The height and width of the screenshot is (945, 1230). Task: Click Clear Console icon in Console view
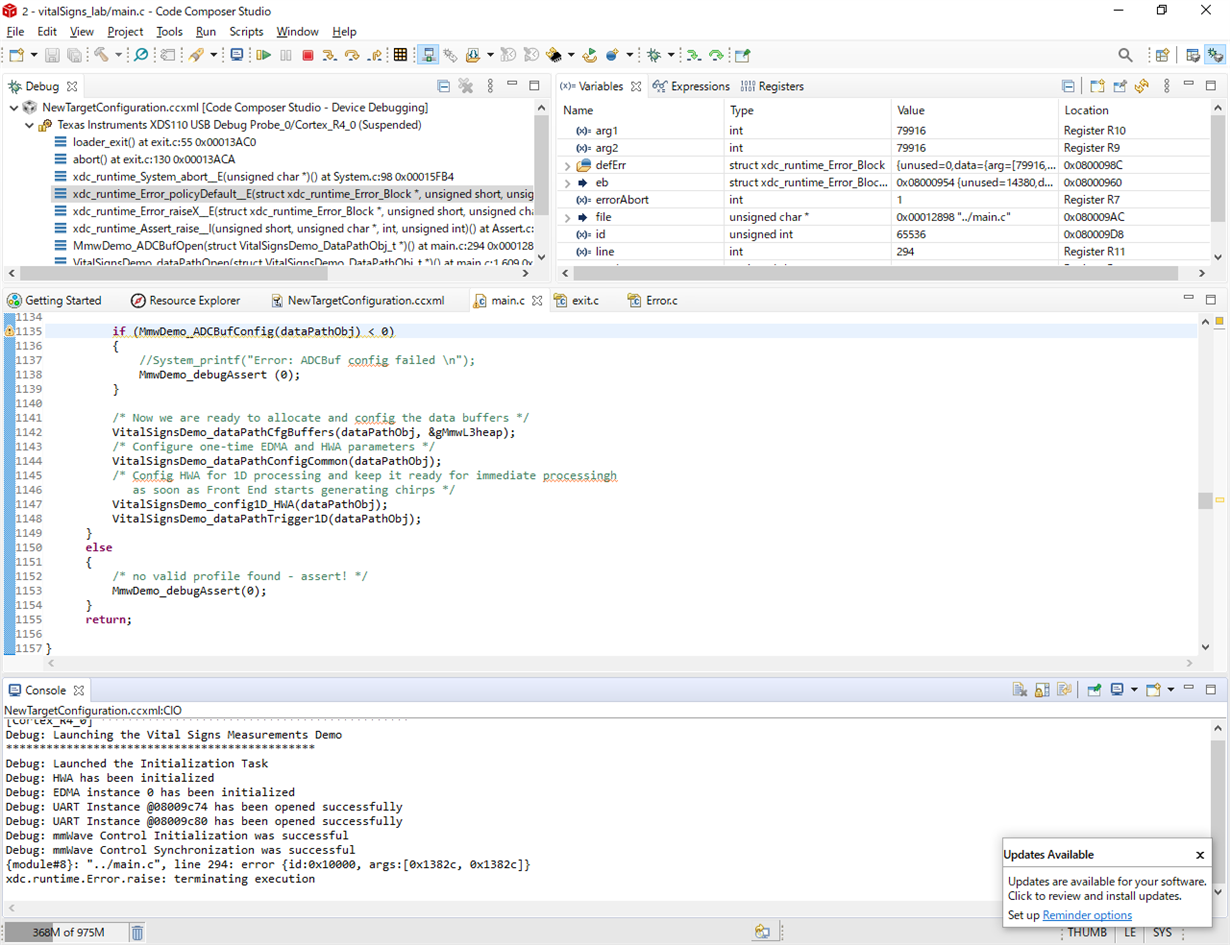(x=1020, y=690)
